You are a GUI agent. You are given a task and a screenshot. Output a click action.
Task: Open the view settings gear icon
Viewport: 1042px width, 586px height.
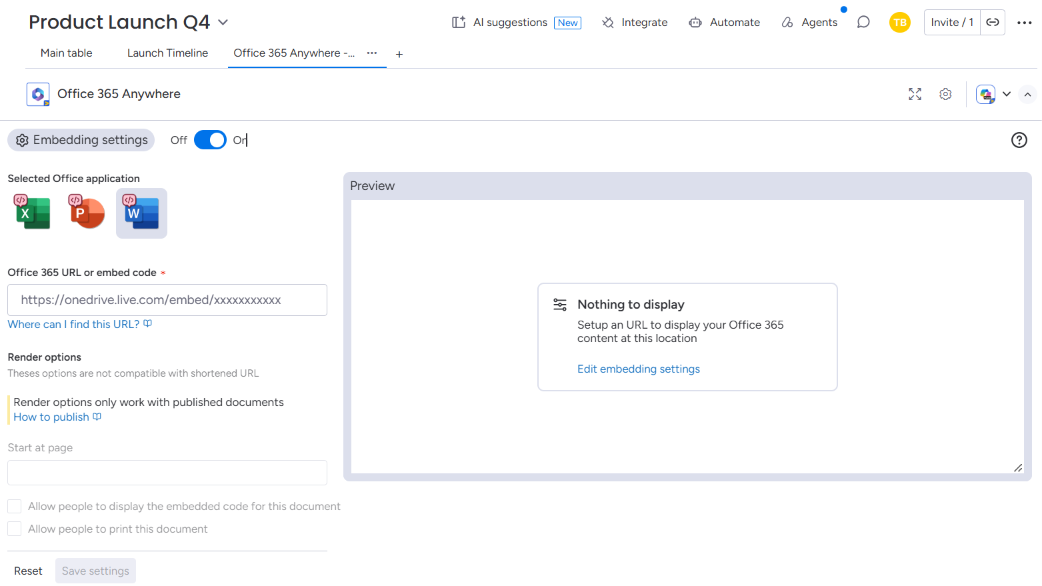pyautogui.click(x=946, y=94)
